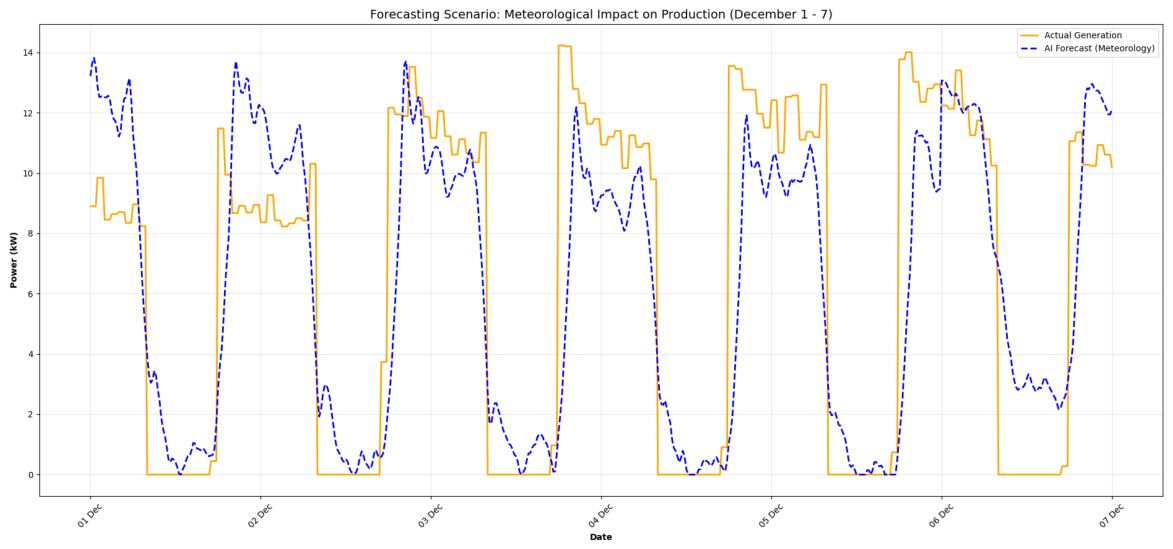Click the y-axis tick label '12'
1173x549 pixels.
[28, 113]
